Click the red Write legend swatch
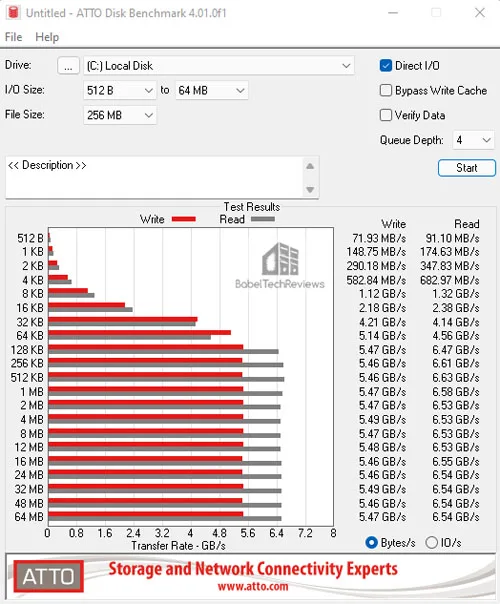Screen dimensions: 500x604 coord(184,219)
